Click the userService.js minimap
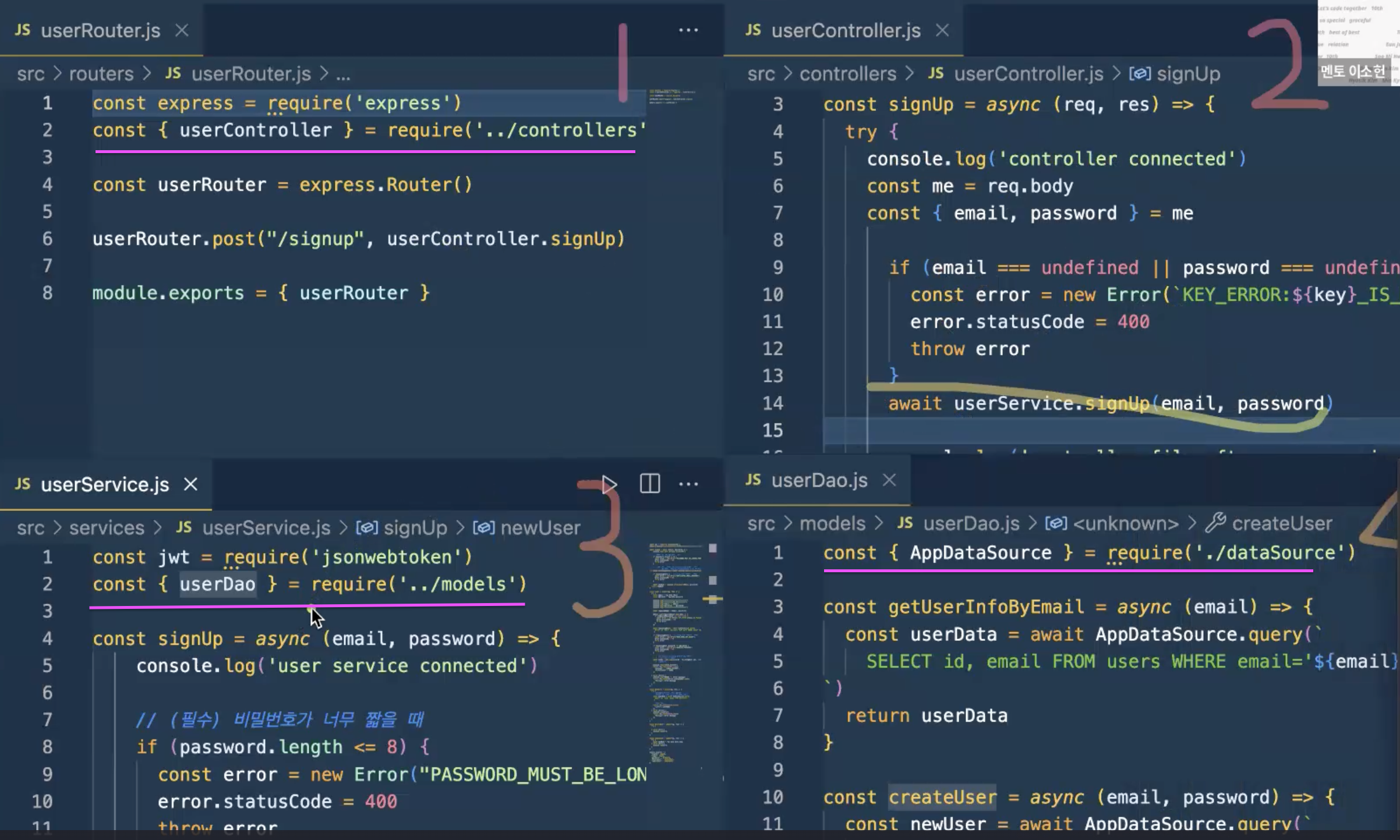This screenshot has height=840, width=1400. pos(676,652)
